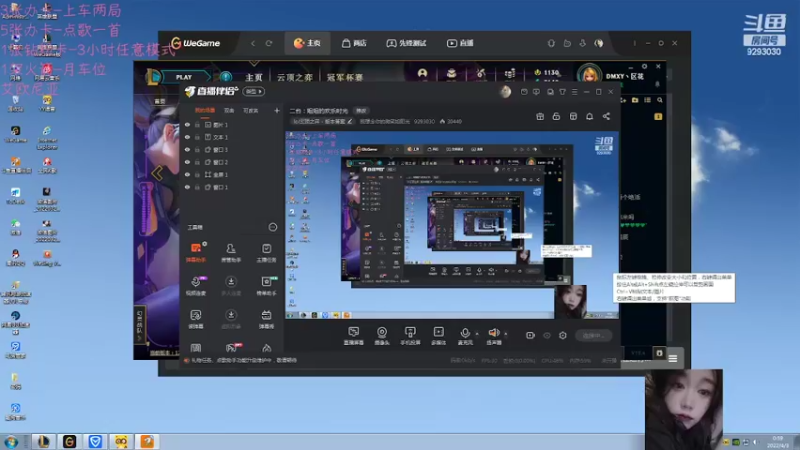This screenshot has height=450, width=800.
Task: Mute the 扬声器 speaker
Action: tap(493, 336)
